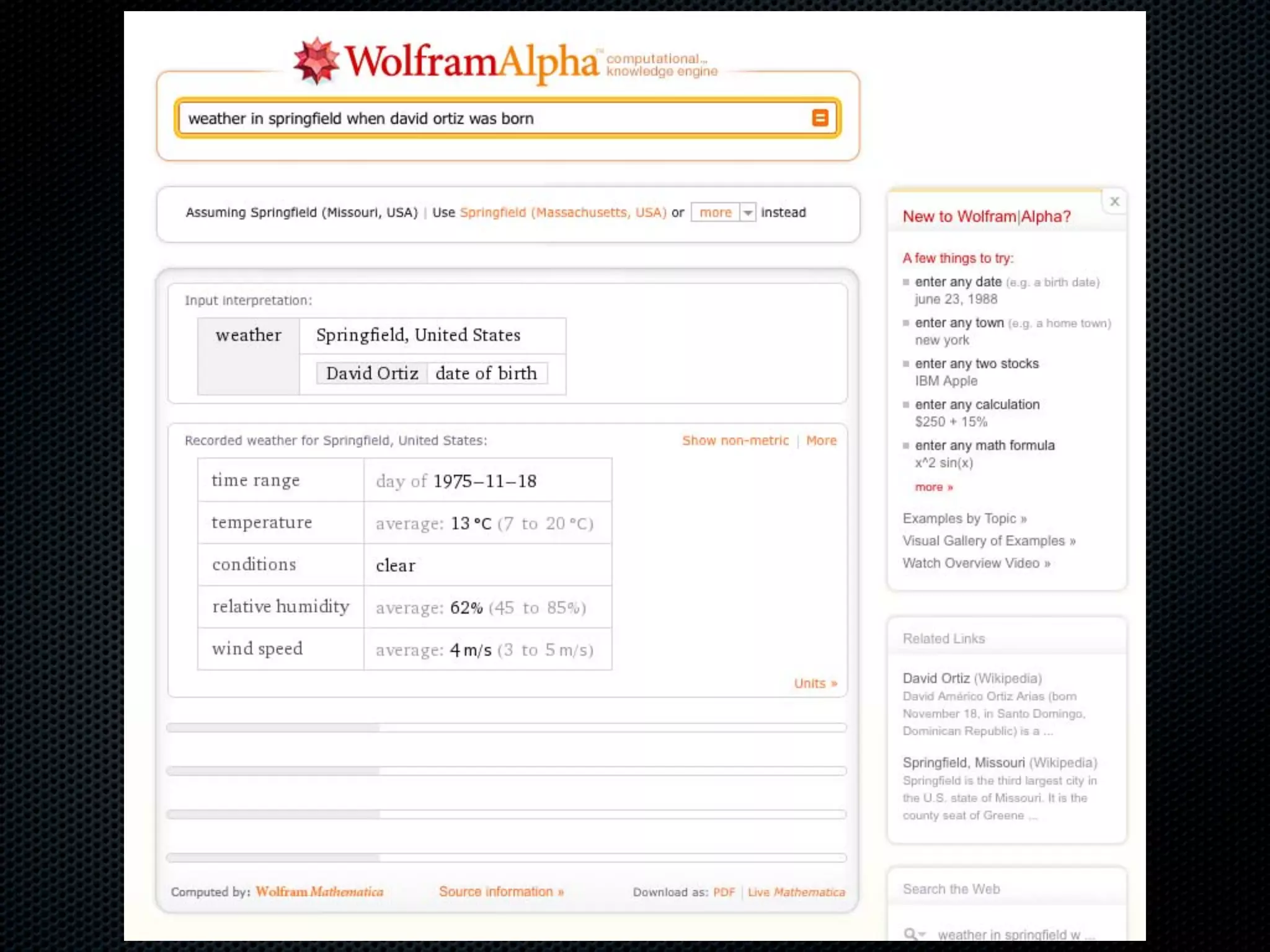
Task: Watch Overview Video link
Action: coord(976,563)
